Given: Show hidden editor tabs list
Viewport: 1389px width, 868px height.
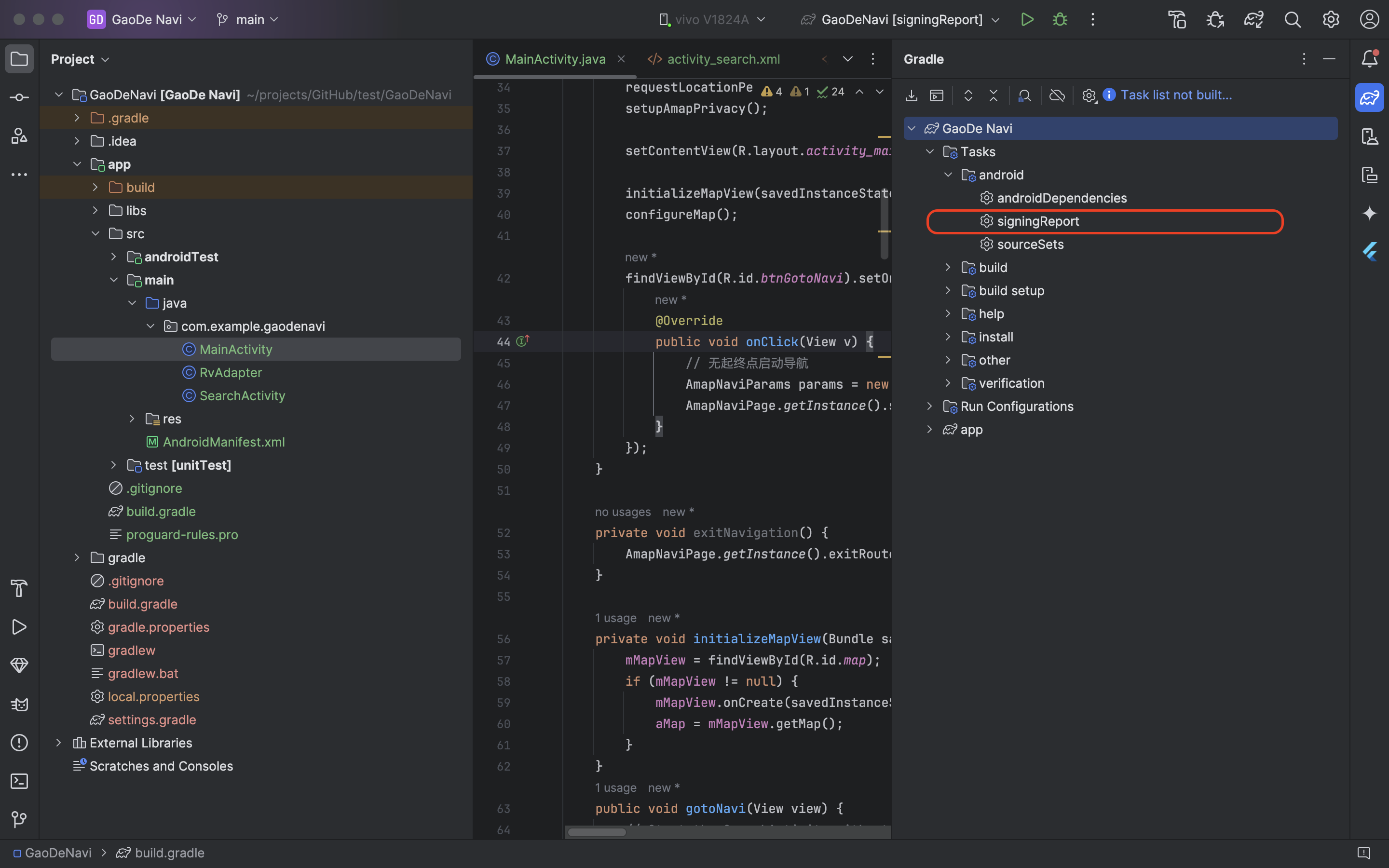Looking at the screenshot, I should coord(848,59).
